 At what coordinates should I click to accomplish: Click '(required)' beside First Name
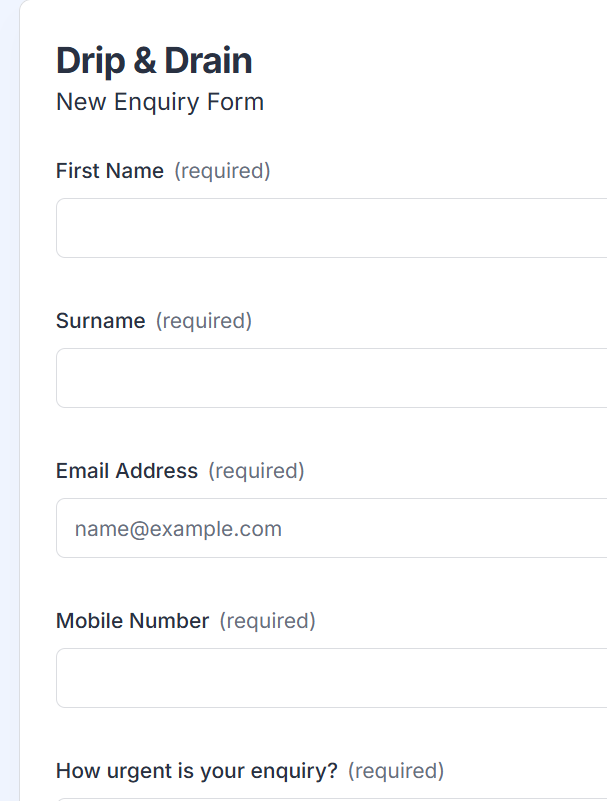point(222,171)
